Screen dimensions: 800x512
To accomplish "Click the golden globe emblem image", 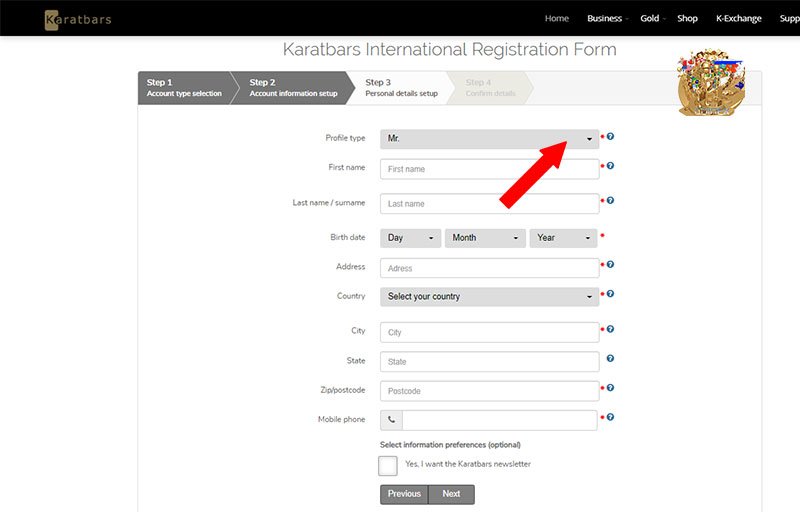I will (711, 82).
